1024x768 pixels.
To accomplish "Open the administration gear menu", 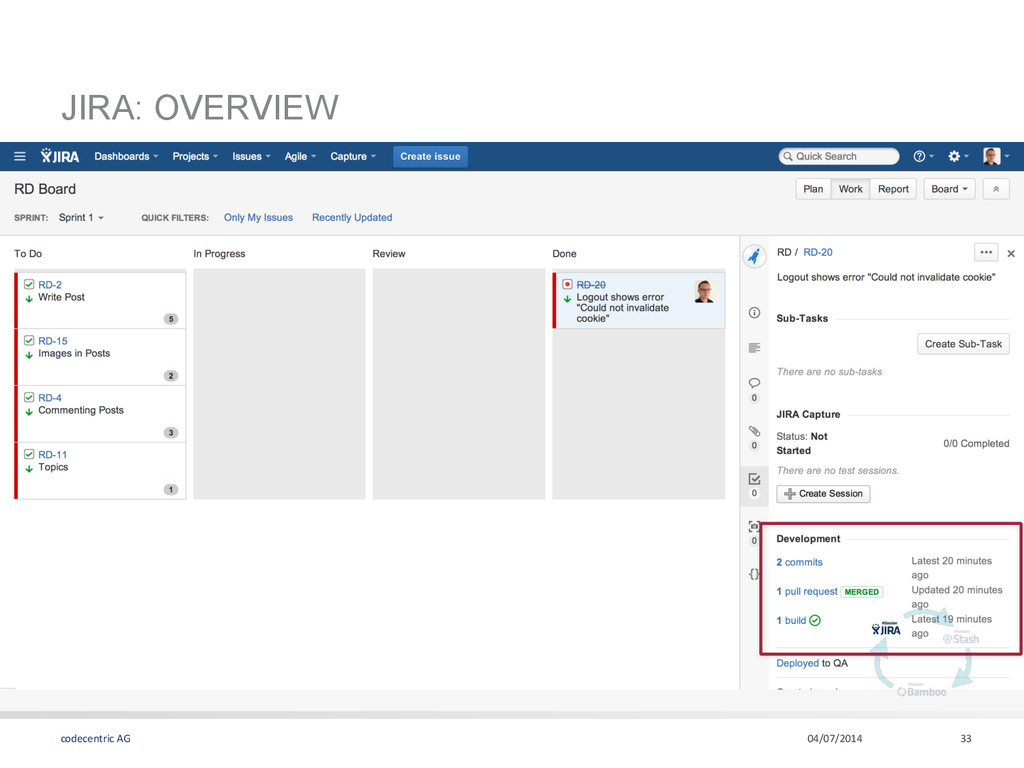I will point(957,156).
